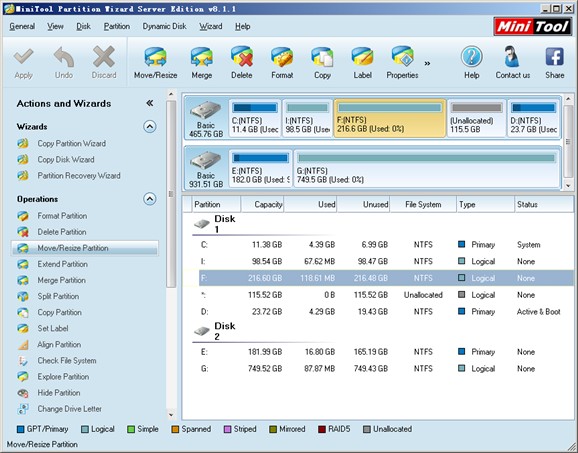Image resolution: width=578 pixels, height=453 pixels.
Task: Click the Check File System icon
Action: (23, 361)
